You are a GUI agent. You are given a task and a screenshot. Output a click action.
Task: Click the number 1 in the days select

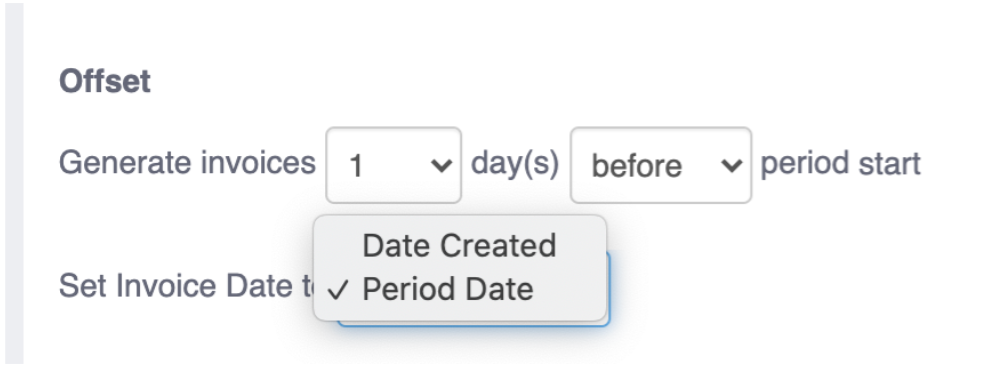356,167
